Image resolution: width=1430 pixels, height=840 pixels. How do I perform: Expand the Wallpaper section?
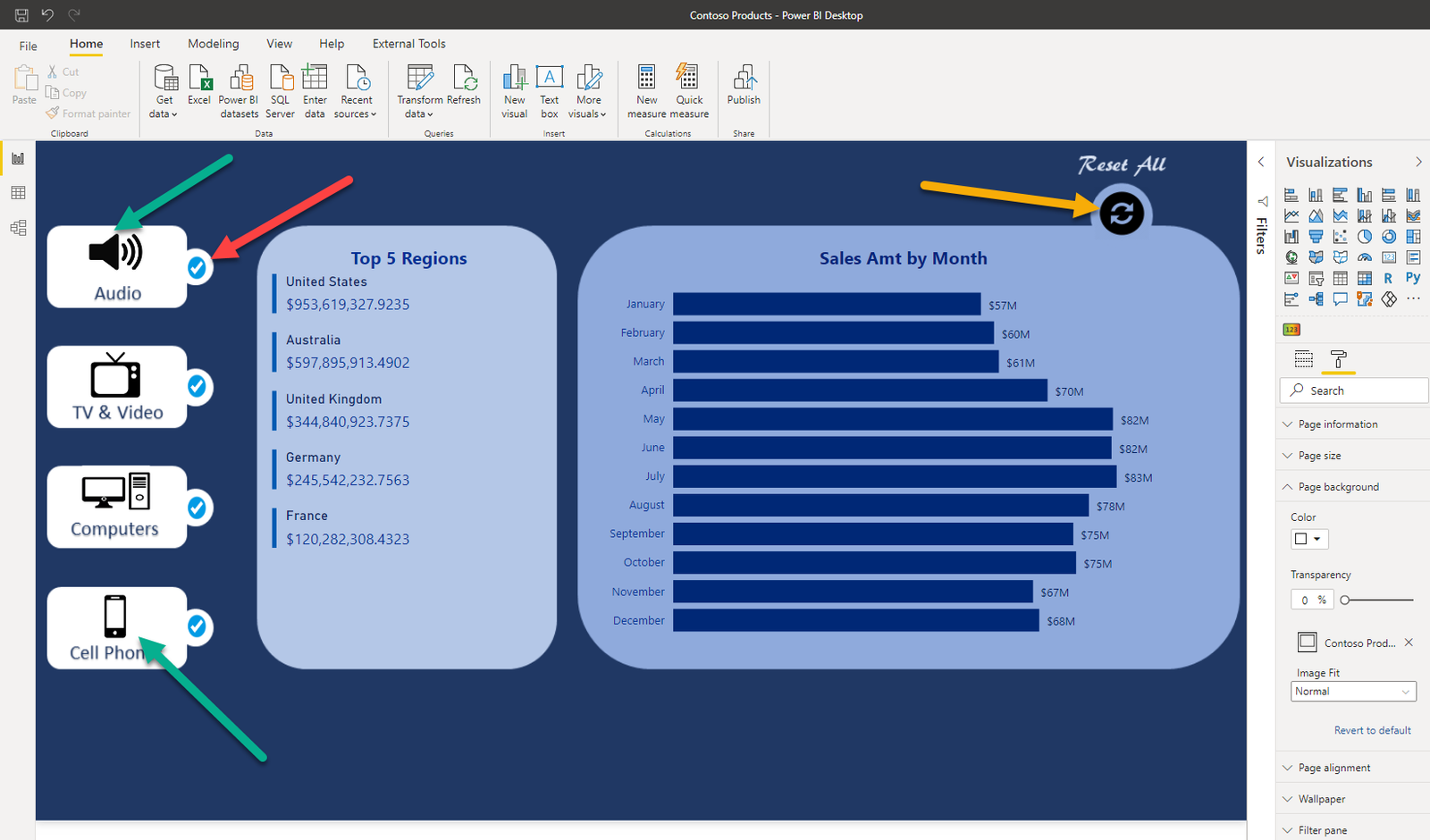click(x=1353, y=799)
